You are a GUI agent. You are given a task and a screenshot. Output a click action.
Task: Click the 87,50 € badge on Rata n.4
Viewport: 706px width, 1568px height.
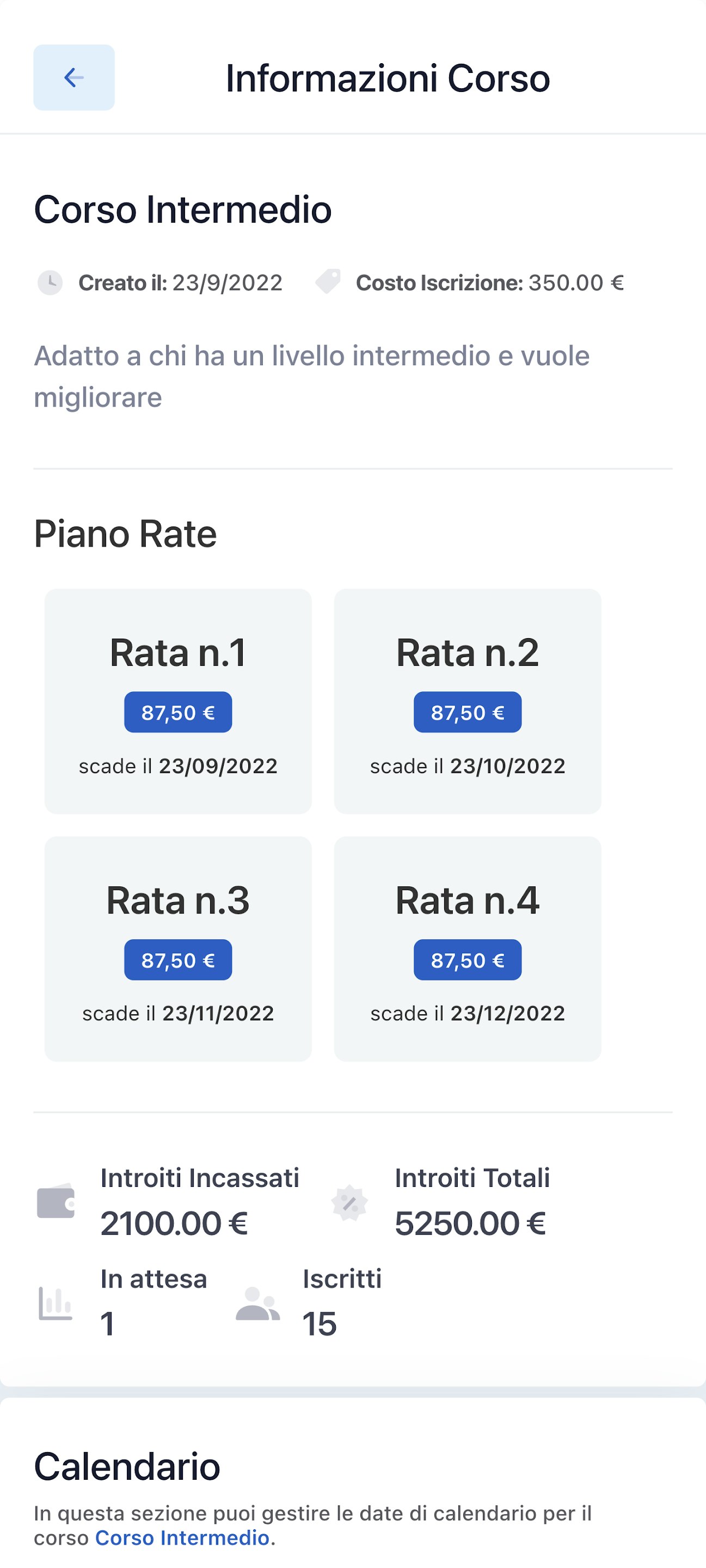[x=468, y=960]
